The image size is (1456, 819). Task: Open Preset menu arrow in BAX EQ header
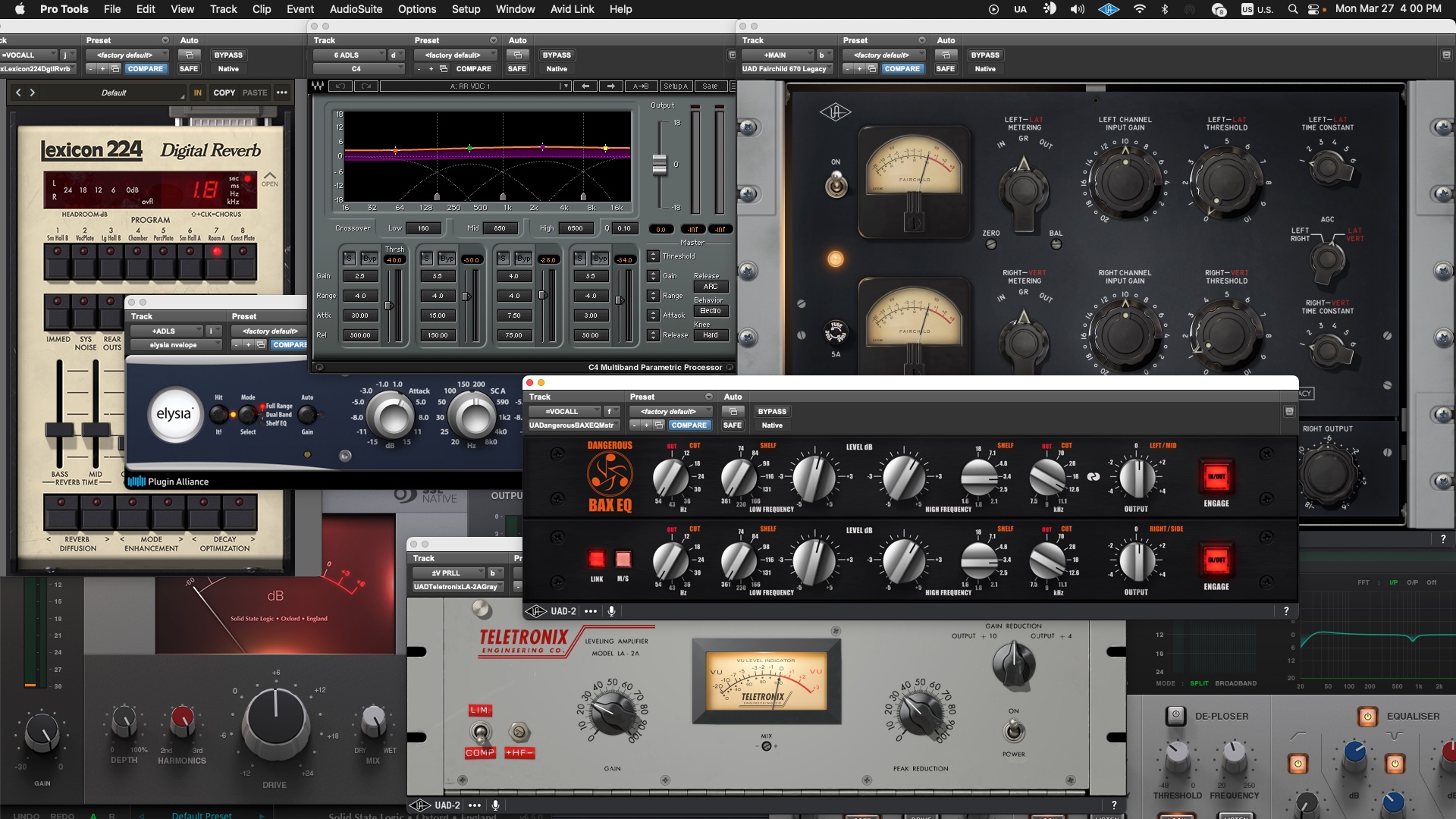(709, 397)
